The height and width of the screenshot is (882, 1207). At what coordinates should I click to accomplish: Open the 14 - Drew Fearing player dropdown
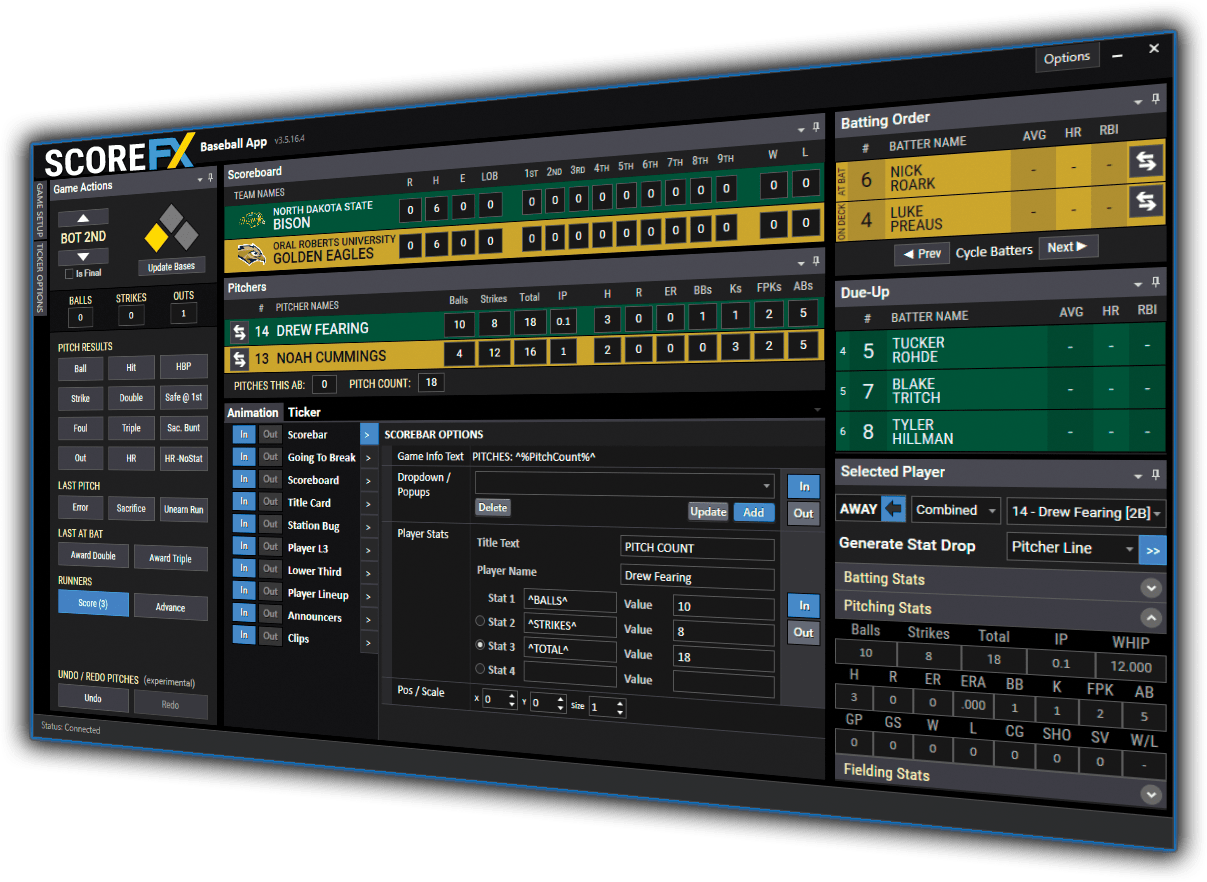point(1086,512)
